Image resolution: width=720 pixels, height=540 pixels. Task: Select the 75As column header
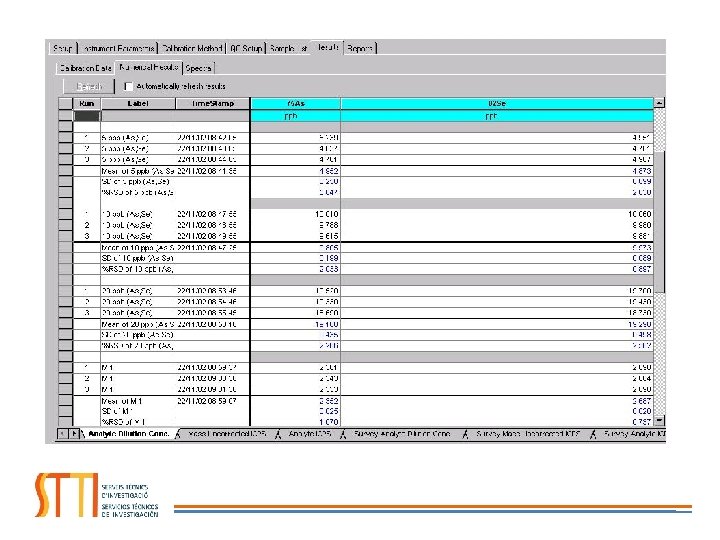pyautogui.click(x=296, y=104)
